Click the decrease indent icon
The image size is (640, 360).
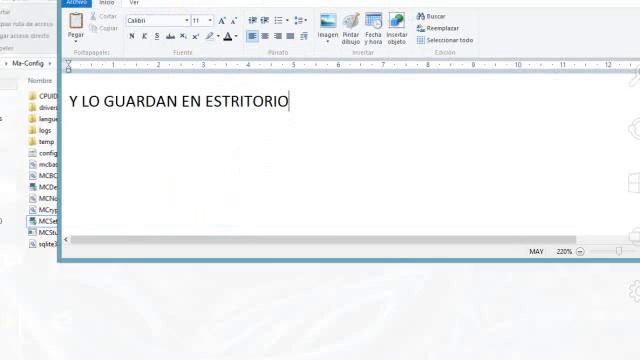tap(252, 20)
